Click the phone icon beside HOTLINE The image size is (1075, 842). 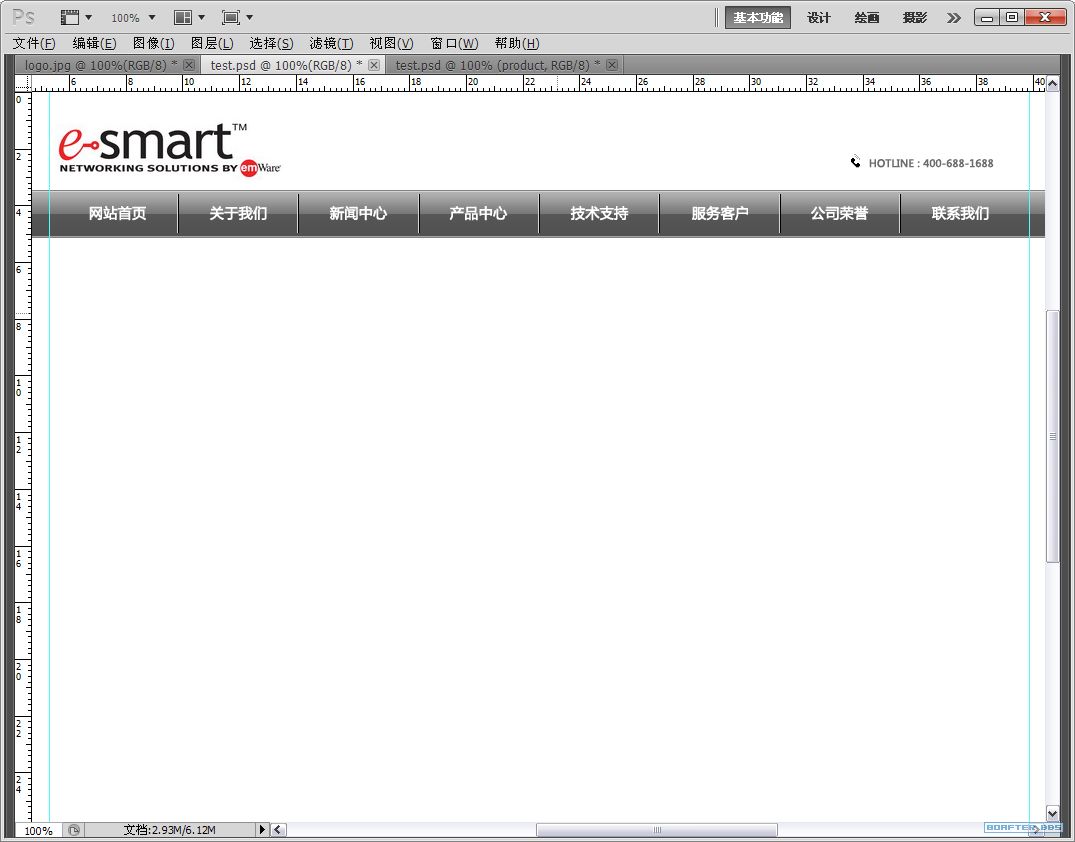point(856,162)
